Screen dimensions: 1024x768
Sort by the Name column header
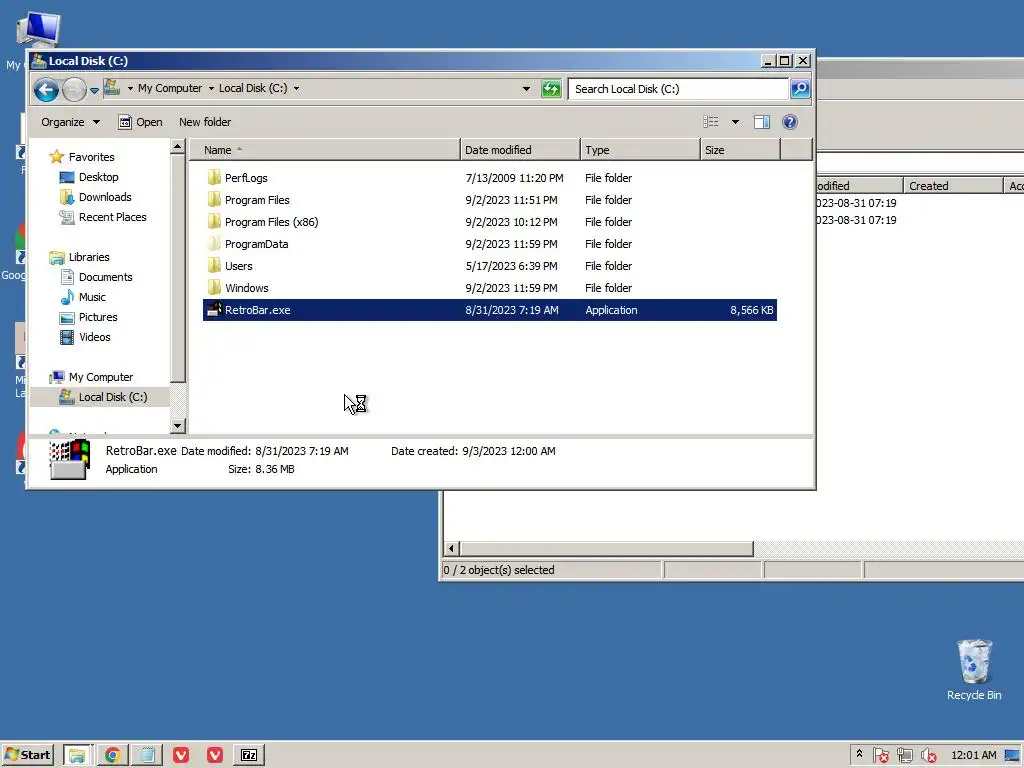[x=325, y=150]
